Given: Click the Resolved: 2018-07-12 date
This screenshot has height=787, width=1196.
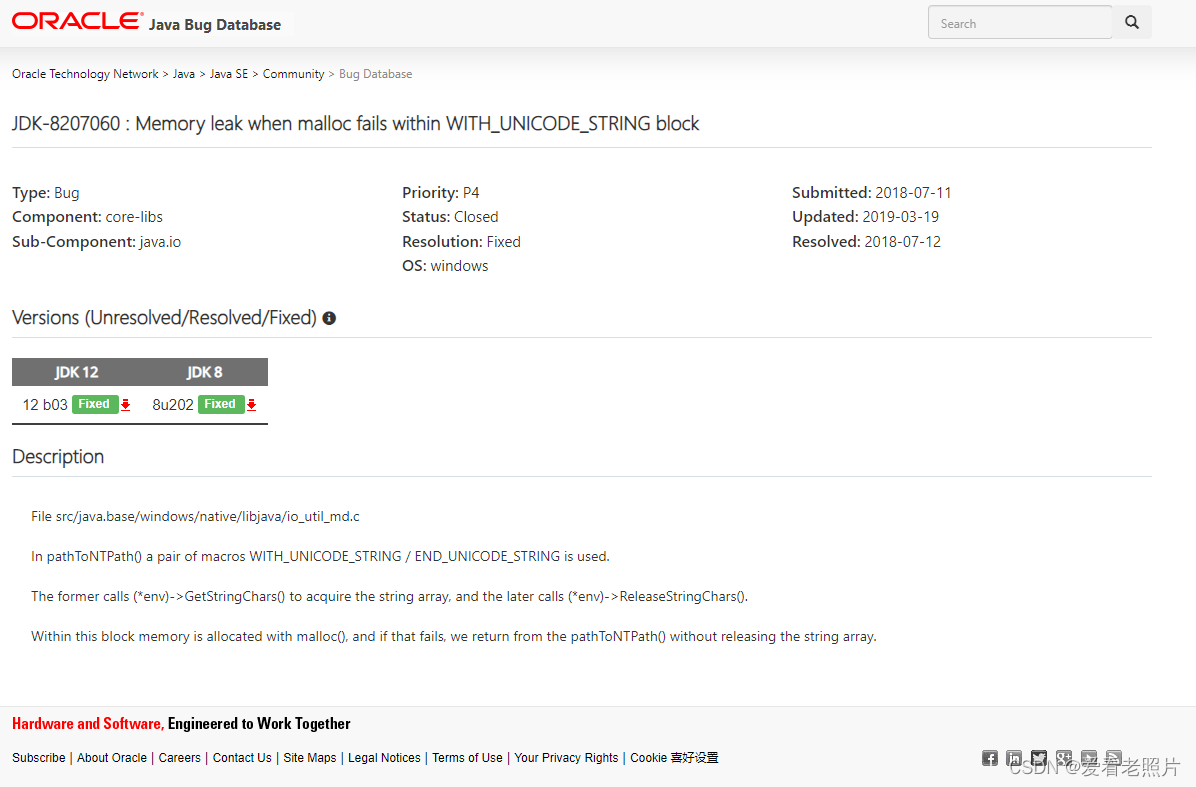Looking at the screenshot, I should (866, 242).
